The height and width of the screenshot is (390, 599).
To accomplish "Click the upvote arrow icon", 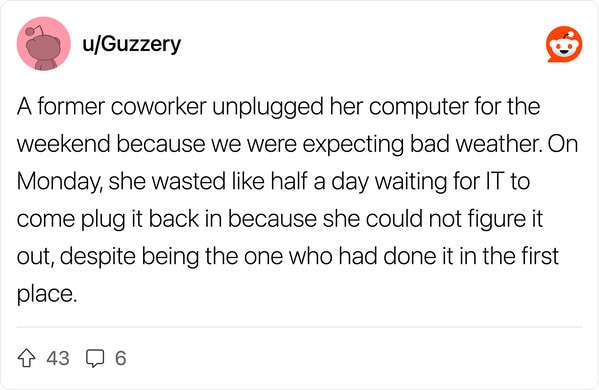I will point(27,358).
